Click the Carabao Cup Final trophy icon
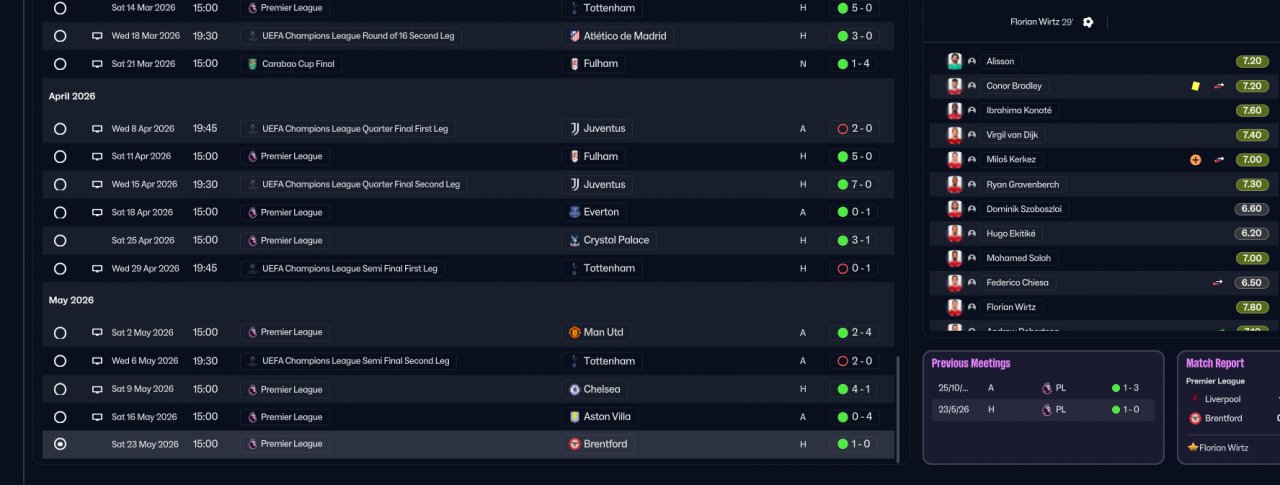 click(253, 64)
